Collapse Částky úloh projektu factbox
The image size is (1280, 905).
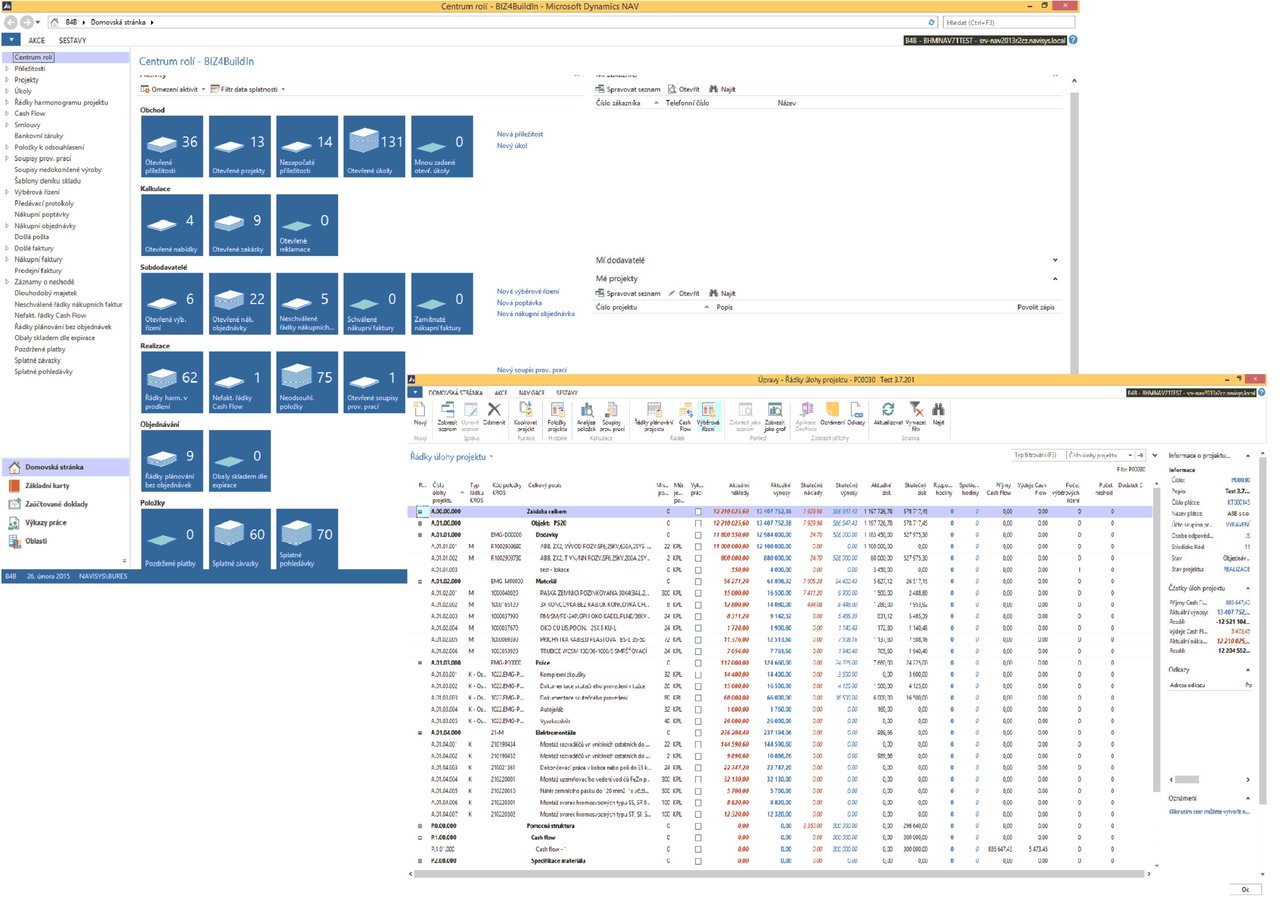point(1248,589)
